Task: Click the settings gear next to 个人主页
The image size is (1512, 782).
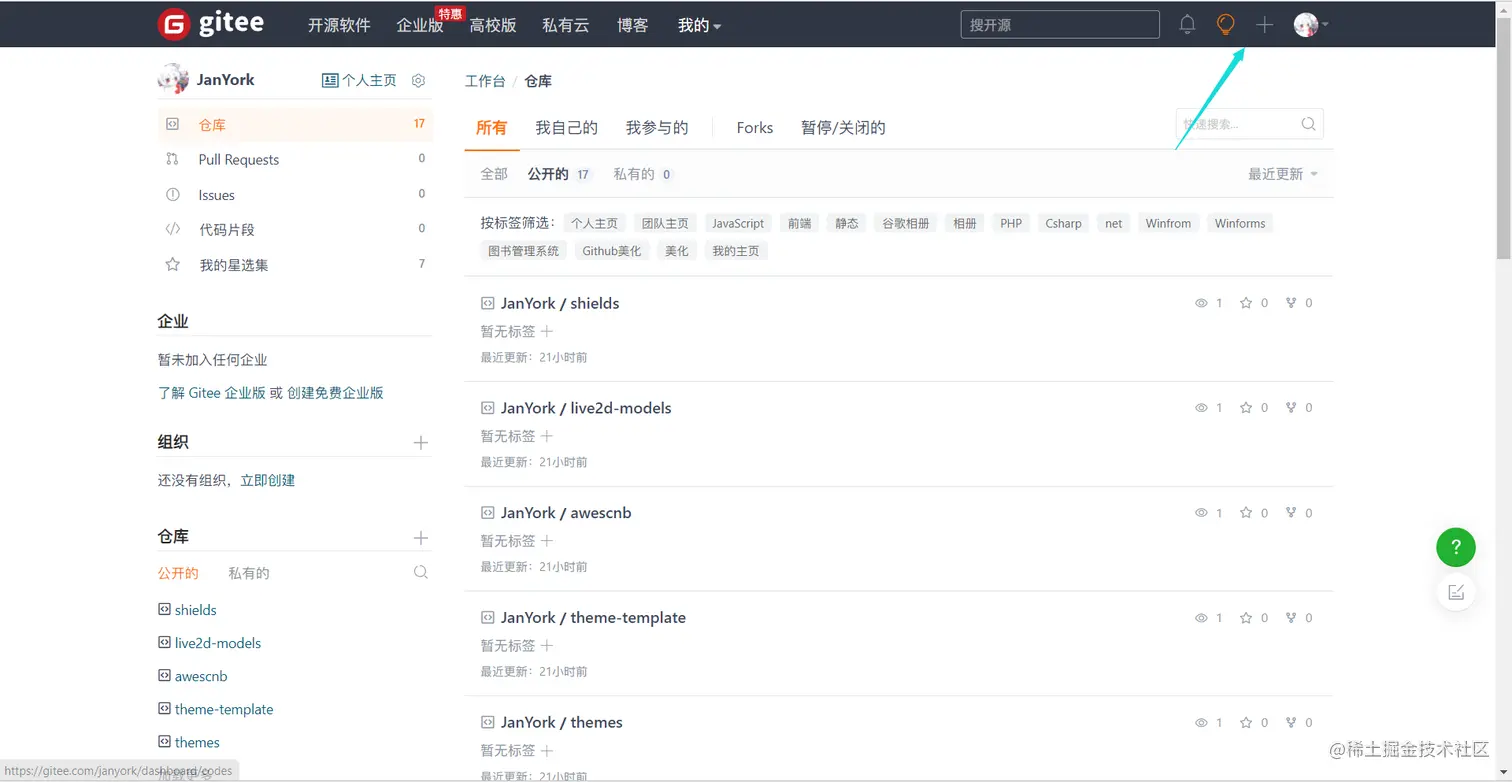Action: 419,80
